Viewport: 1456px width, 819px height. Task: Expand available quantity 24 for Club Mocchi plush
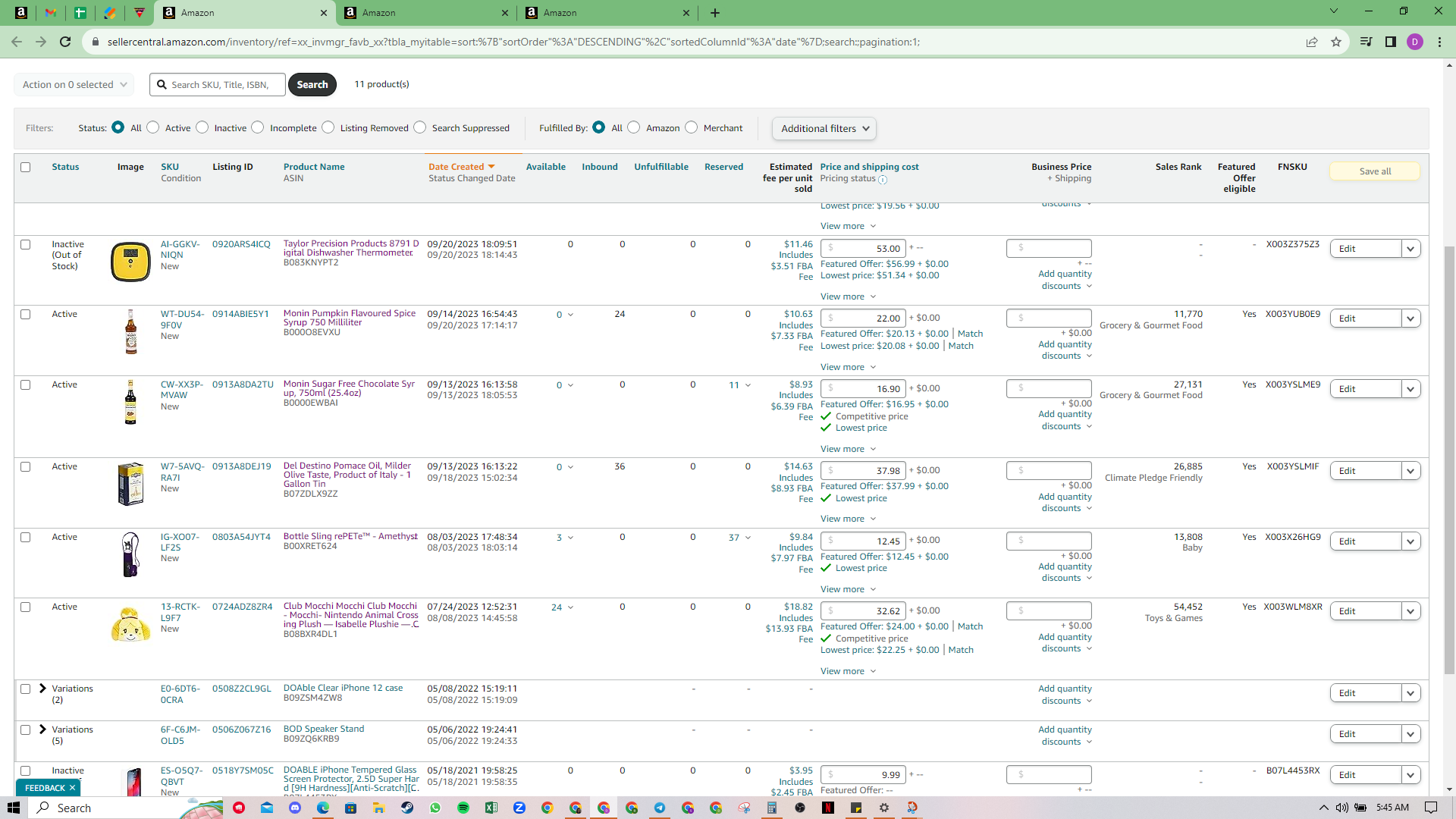pyautogui.click(x=562, y=607)
